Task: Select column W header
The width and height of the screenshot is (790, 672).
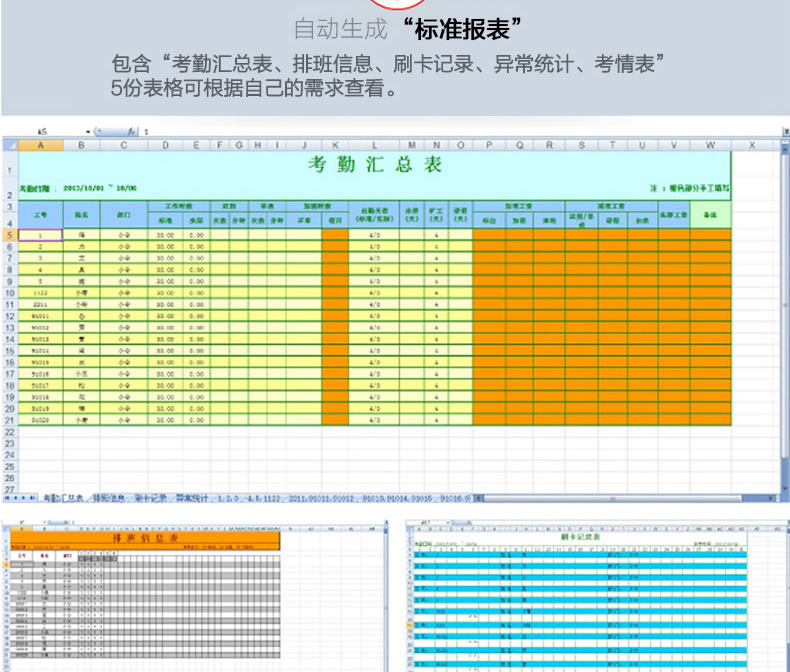Action: 710,146
